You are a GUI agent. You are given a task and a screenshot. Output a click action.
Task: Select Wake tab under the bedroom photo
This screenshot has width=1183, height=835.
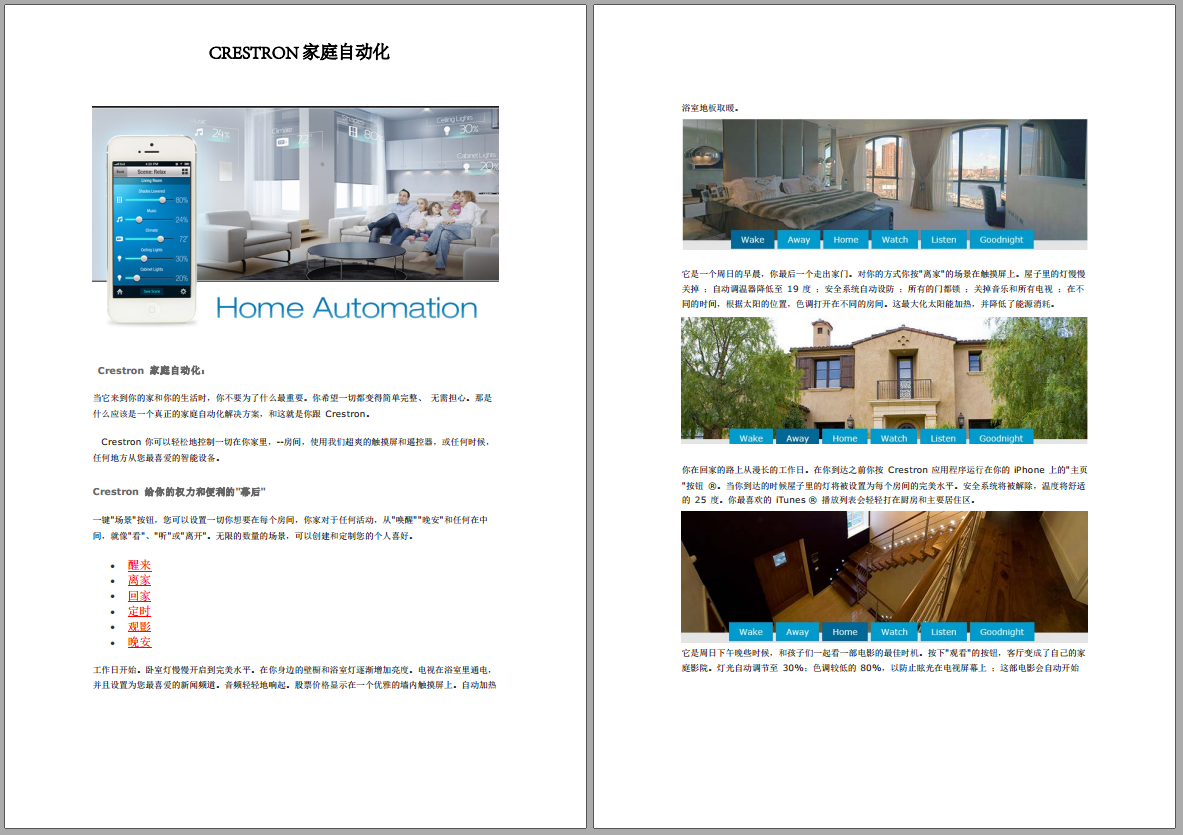pos(752,240)
